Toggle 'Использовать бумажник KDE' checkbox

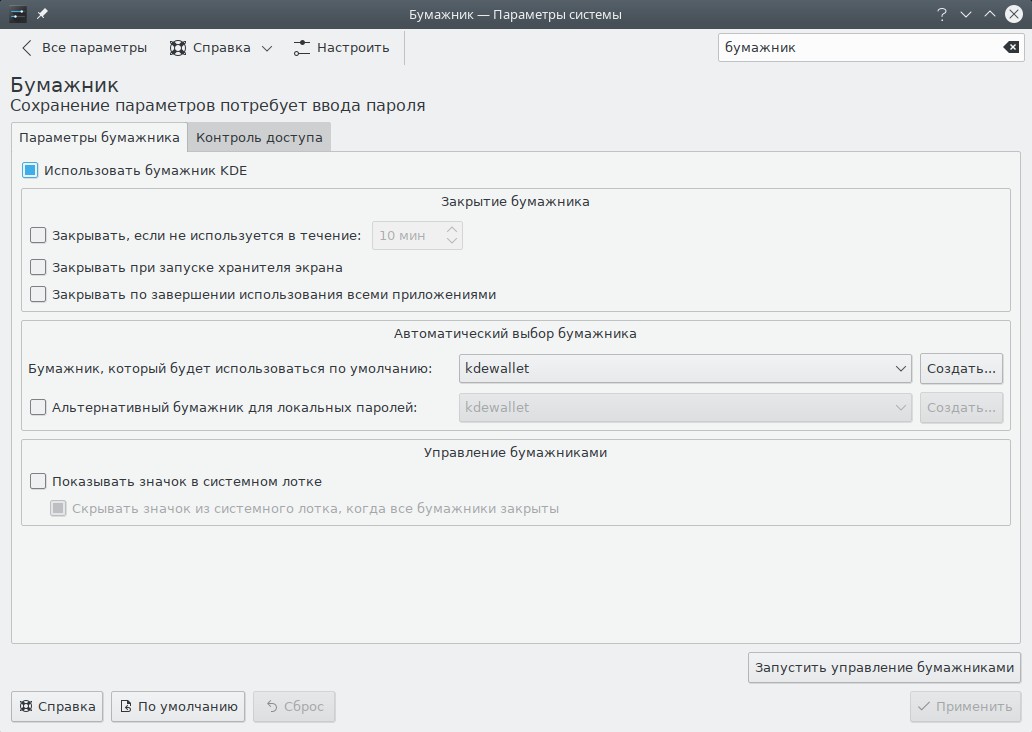(x=30, y=170)
